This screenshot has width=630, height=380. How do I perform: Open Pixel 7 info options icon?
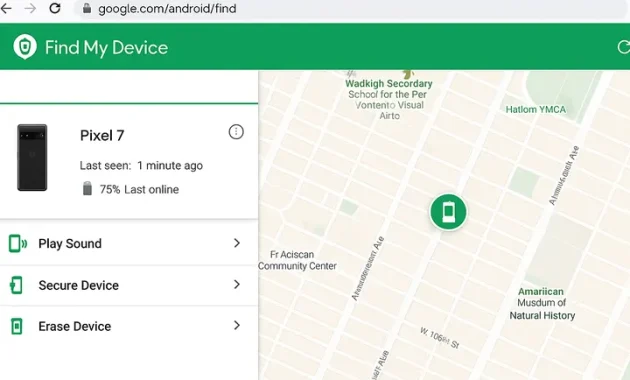[x=236, y=132]
